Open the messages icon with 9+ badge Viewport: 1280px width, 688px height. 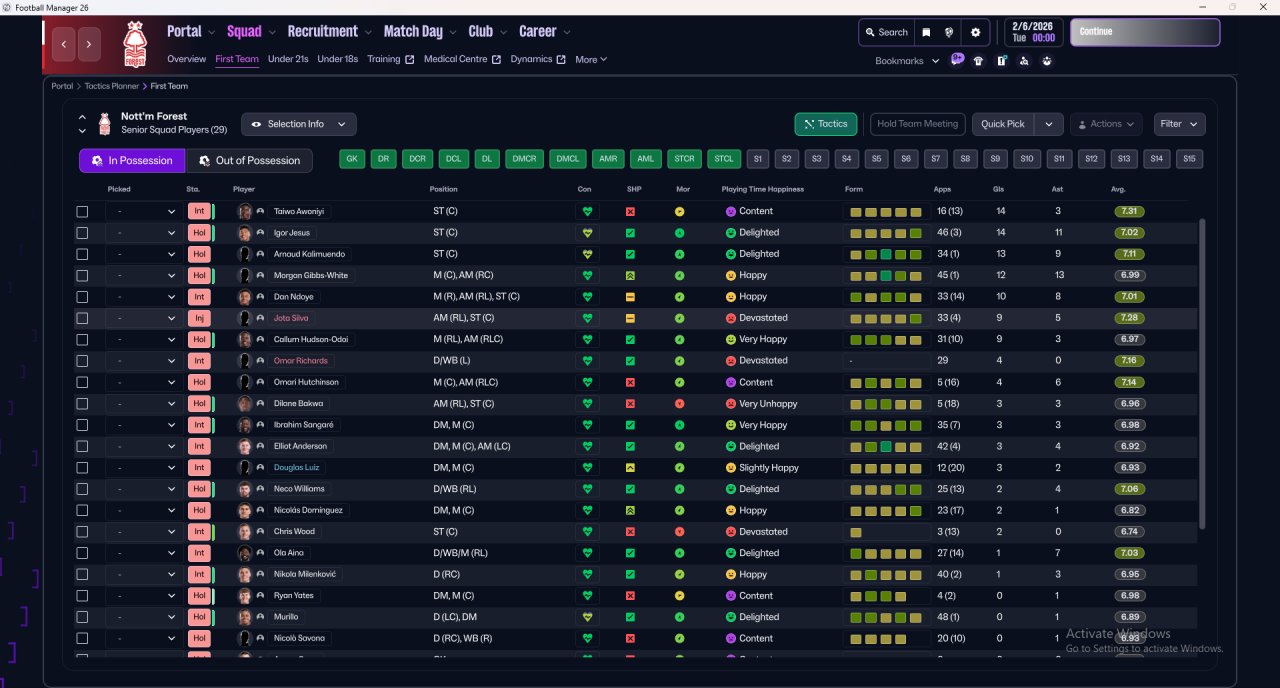click(957, 60)
